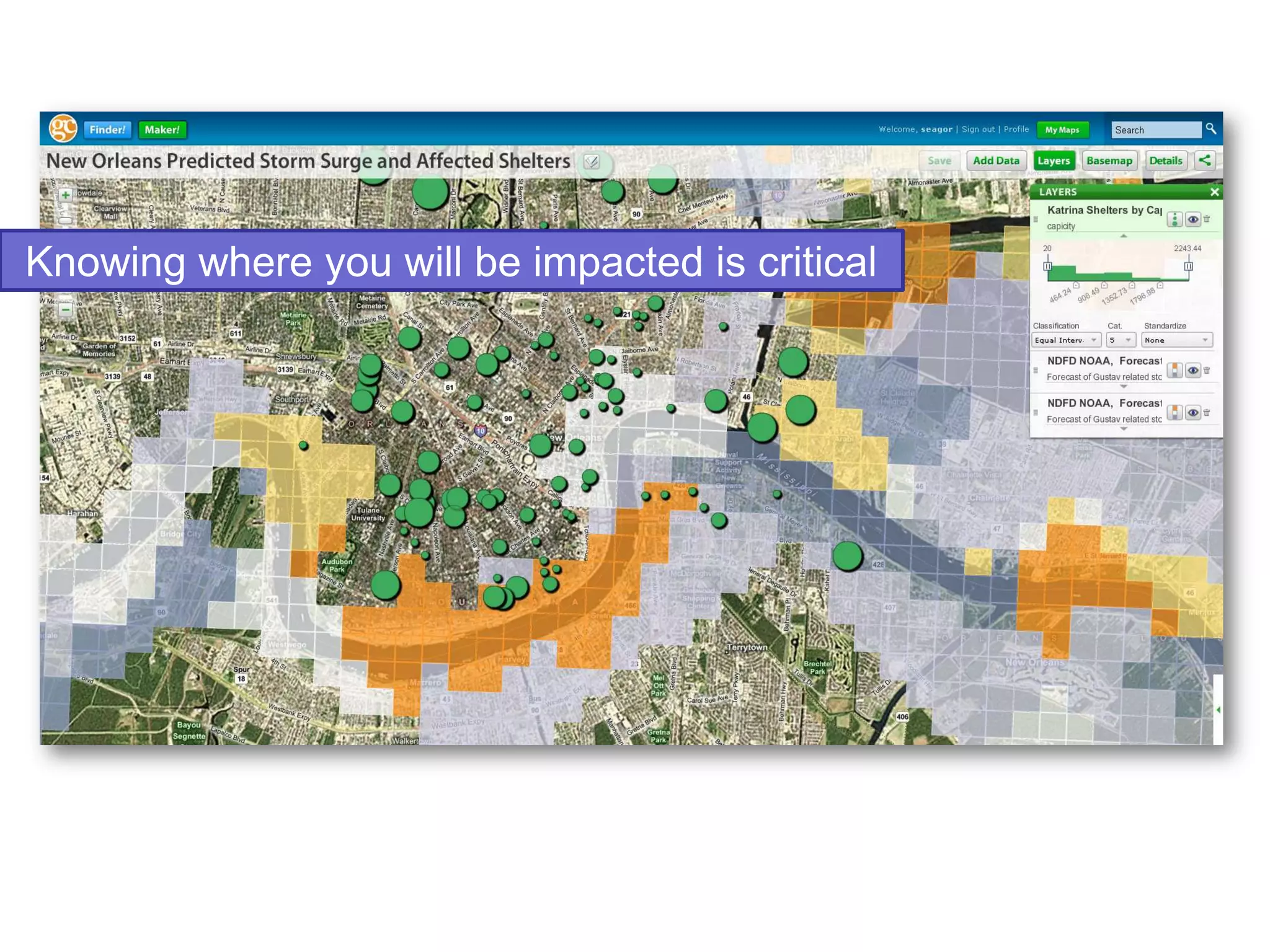Viewport: 1270px width, 952px height.
Task: Open the Details tab
Action: tap(1165, 161)
